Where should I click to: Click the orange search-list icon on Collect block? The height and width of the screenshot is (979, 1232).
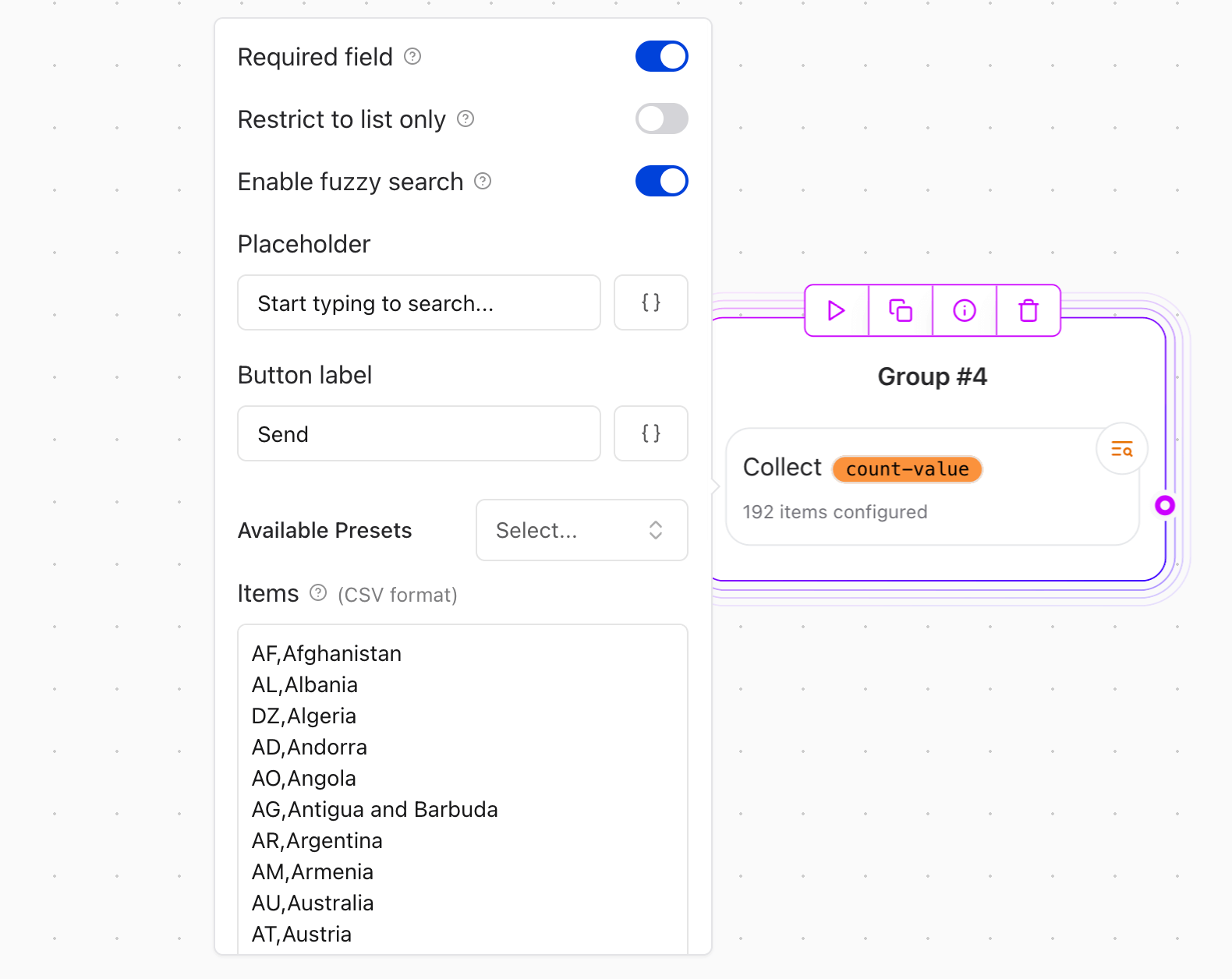(1121, 449)
